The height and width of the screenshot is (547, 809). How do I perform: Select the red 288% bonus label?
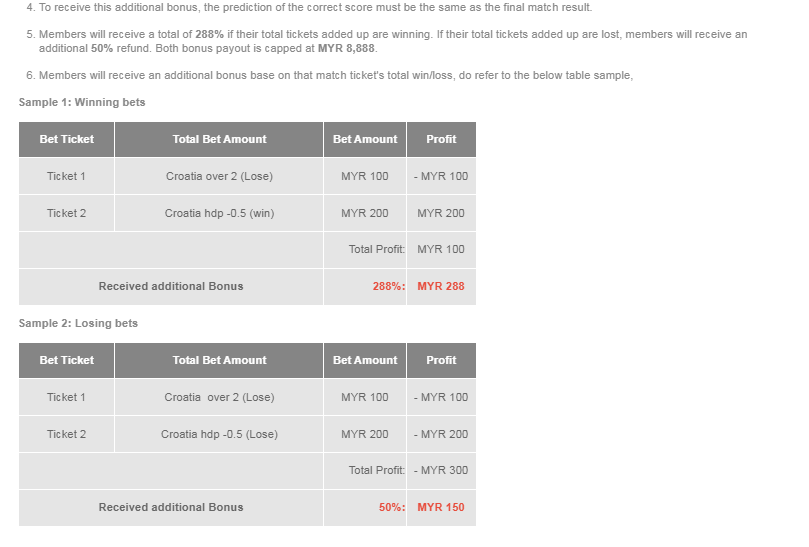[x=388, y=286]
